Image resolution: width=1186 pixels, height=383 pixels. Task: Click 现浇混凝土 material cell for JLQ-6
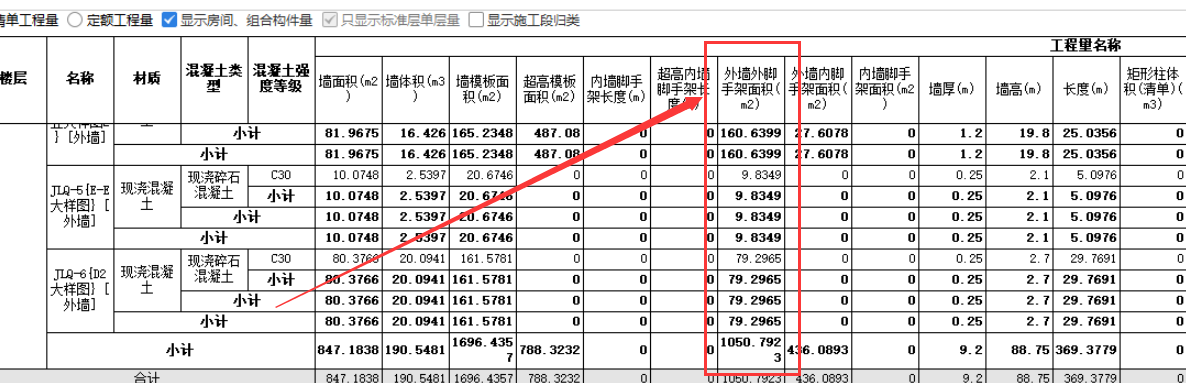147,279
